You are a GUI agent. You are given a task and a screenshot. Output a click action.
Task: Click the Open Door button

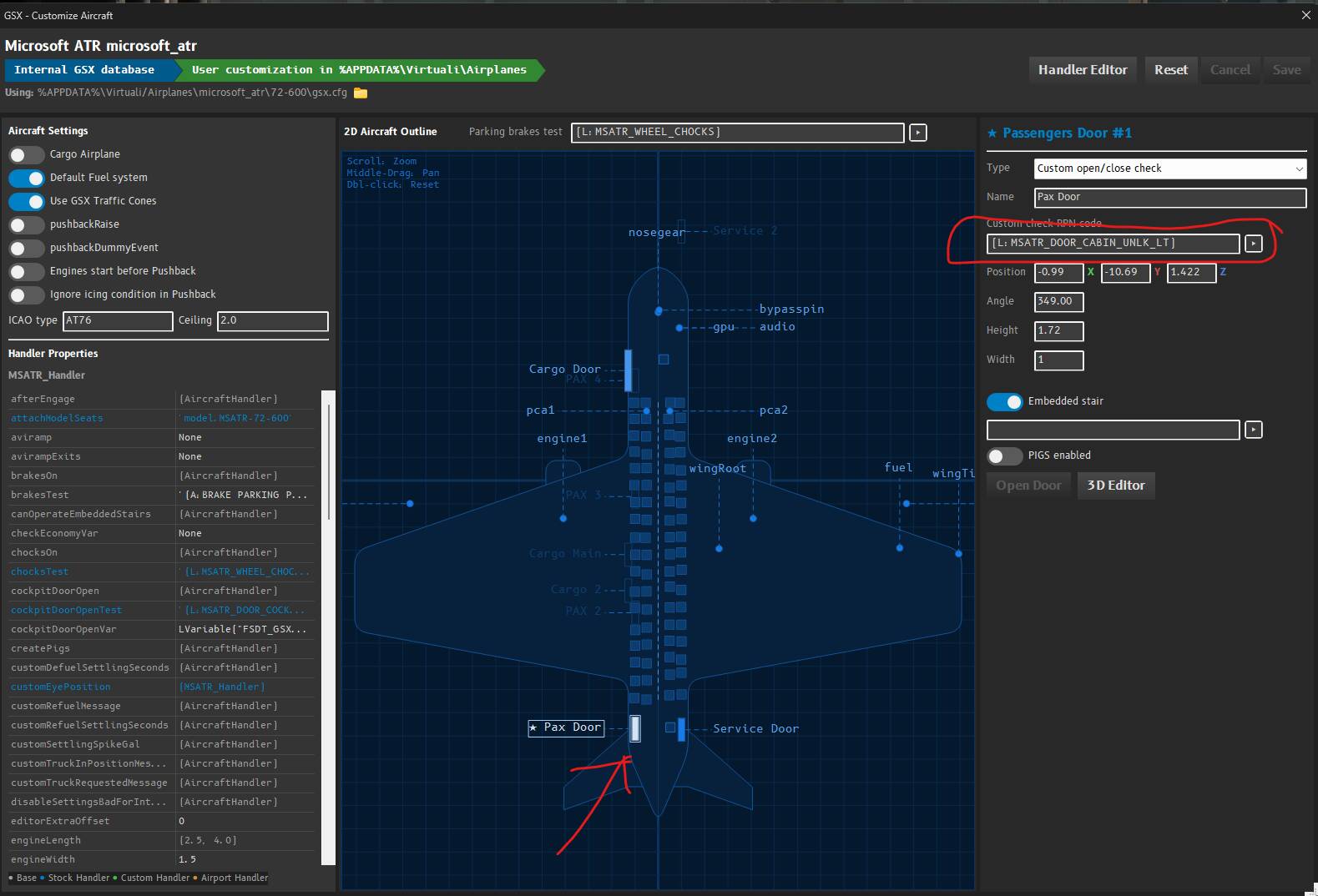click(1028, 486)
